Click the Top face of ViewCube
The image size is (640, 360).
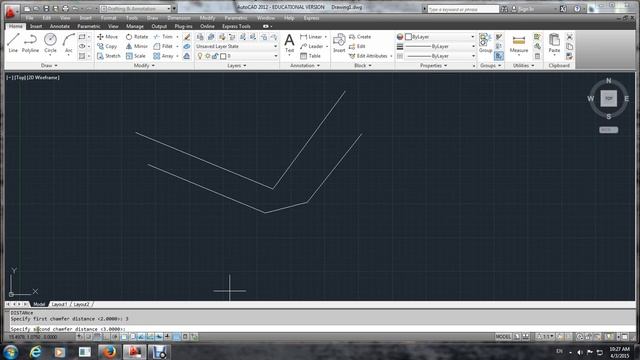click(x=609, y=98)
